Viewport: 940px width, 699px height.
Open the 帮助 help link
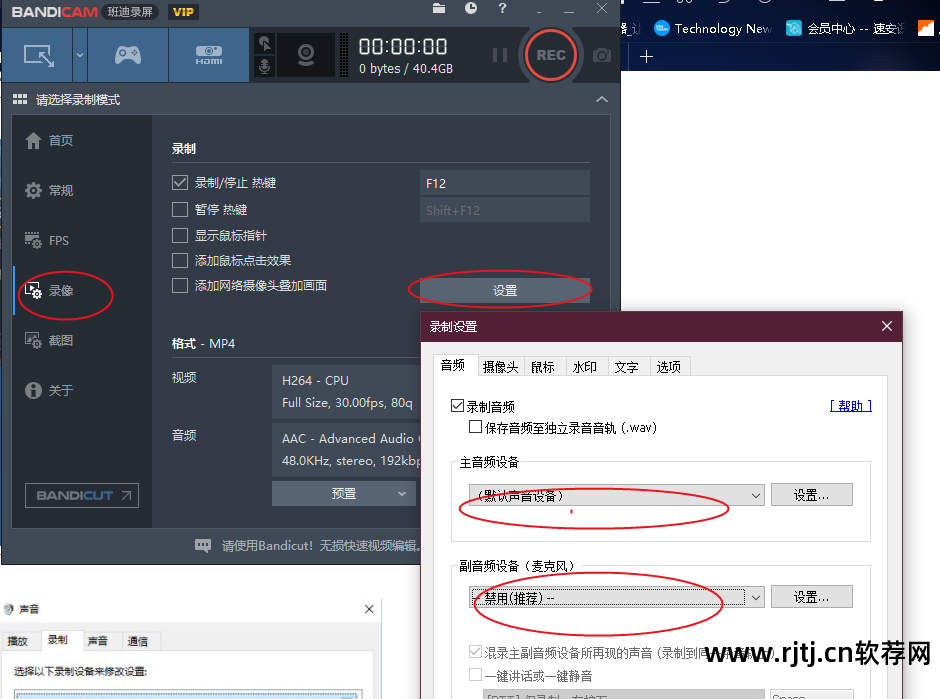(851, 406)
